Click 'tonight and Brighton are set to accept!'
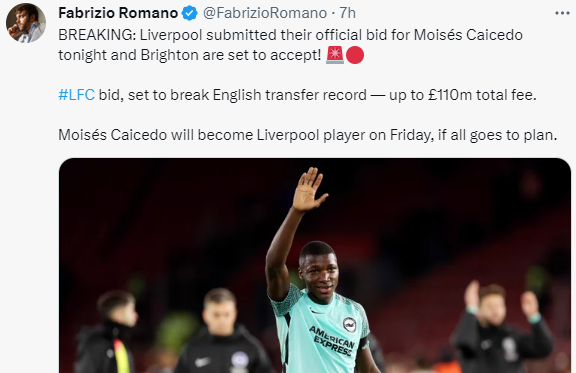576x373 pixels. coord(190,55)
